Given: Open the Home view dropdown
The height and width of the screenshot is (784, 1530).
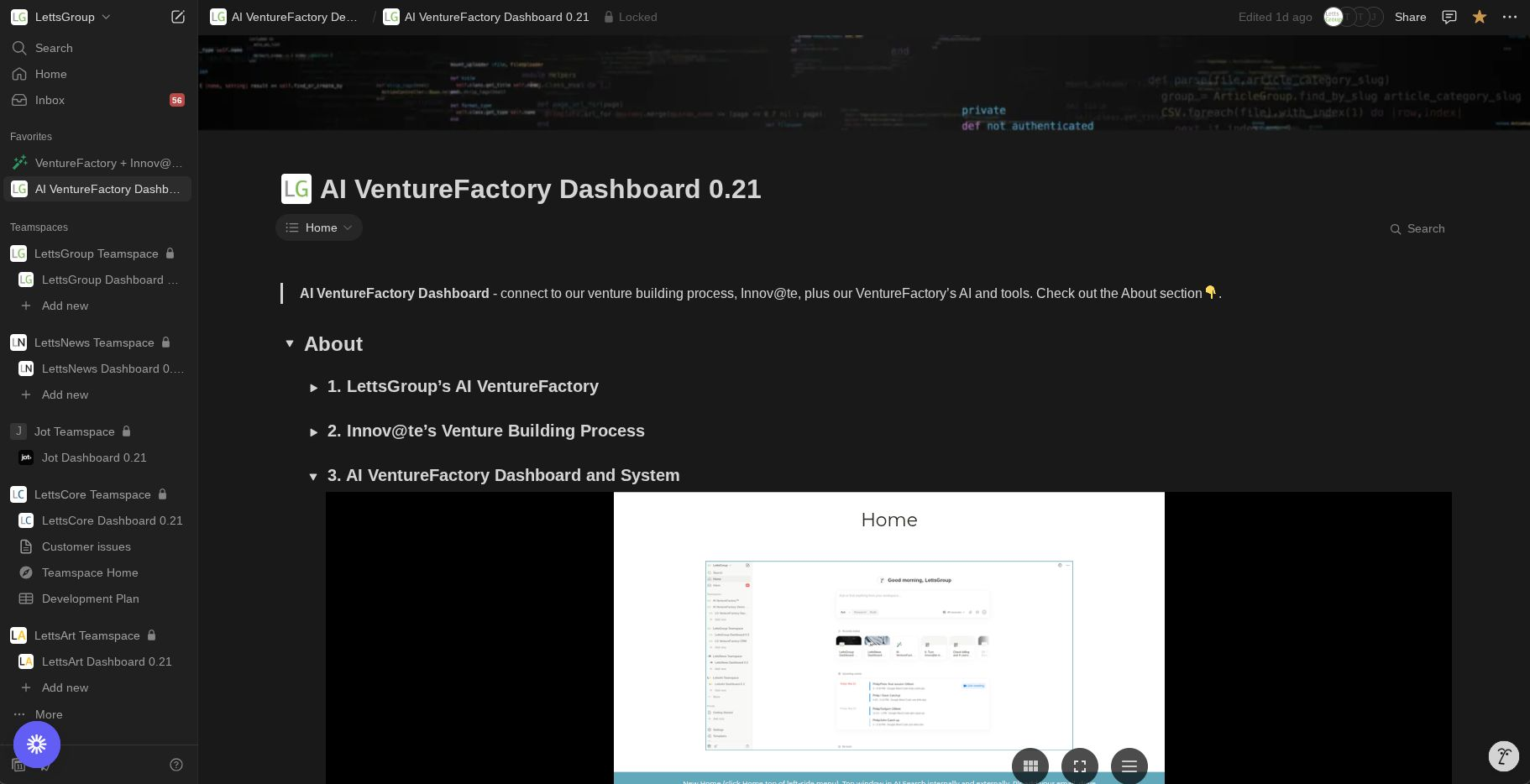Looking at the screenshot, I should [319, 227].
